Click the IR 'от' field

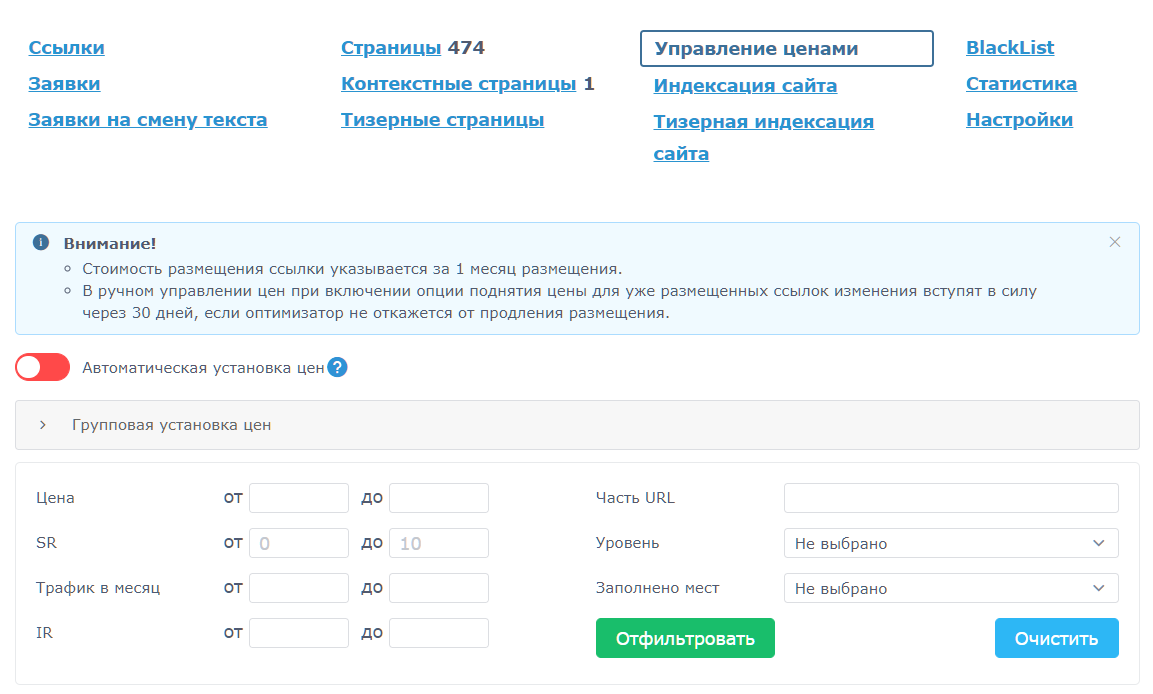[299, 633]
